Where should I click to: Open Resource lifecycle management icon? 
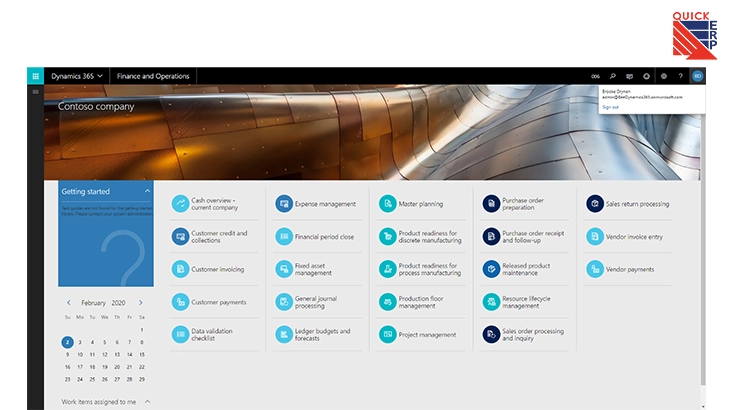click(x=491, y=302)
